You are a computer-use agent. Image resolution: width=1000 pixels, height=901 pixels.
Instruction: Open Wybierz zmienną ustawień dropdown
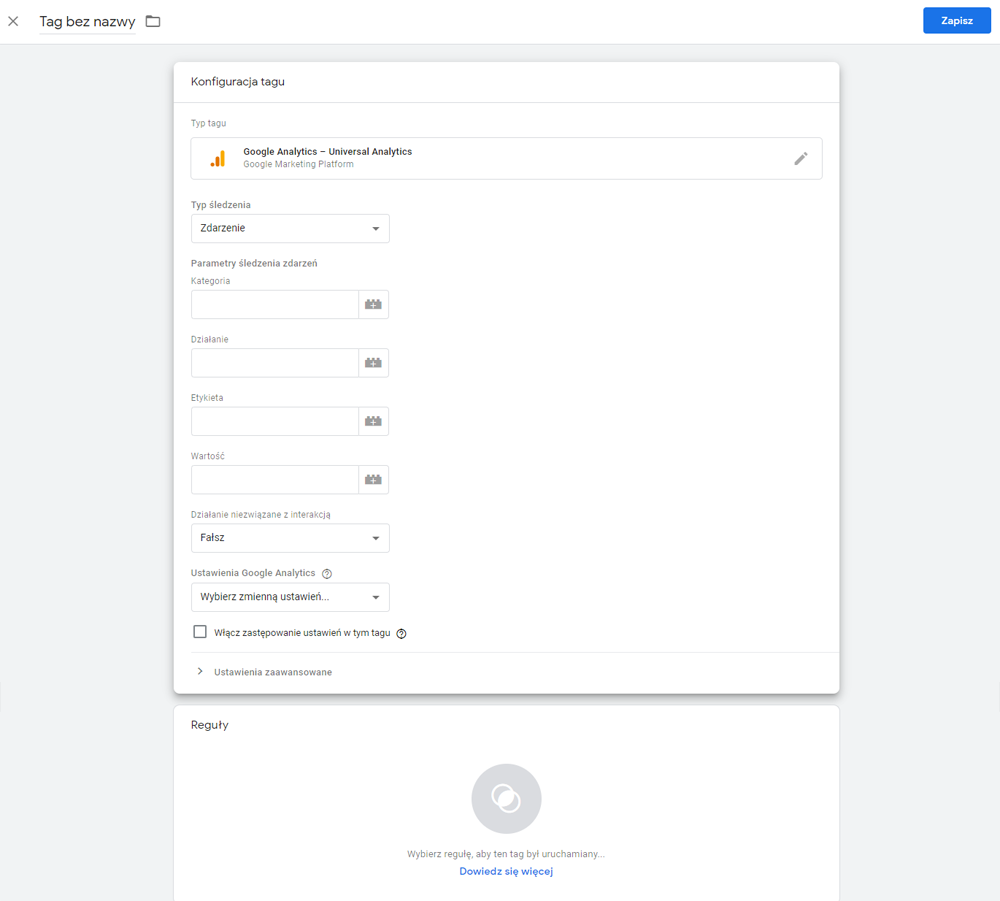[290, 597]
